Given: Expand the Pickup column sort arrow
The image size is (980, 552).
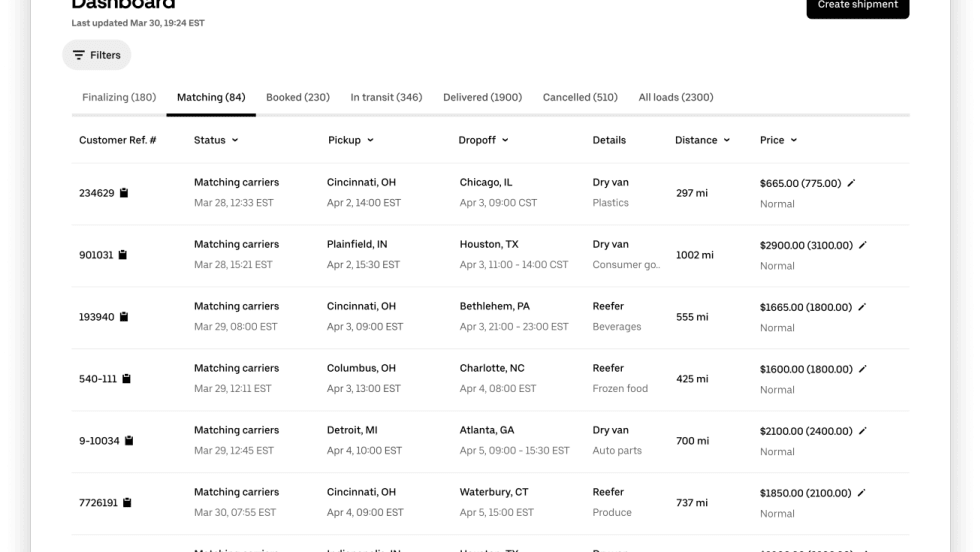Looking at the screenshot, I should pos(370,141).
